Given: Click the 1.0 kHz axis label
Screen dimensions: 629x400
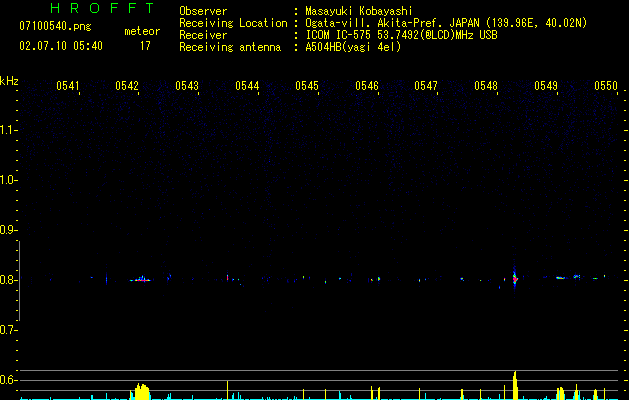Looking at the screenshot, I should [8, 180].
